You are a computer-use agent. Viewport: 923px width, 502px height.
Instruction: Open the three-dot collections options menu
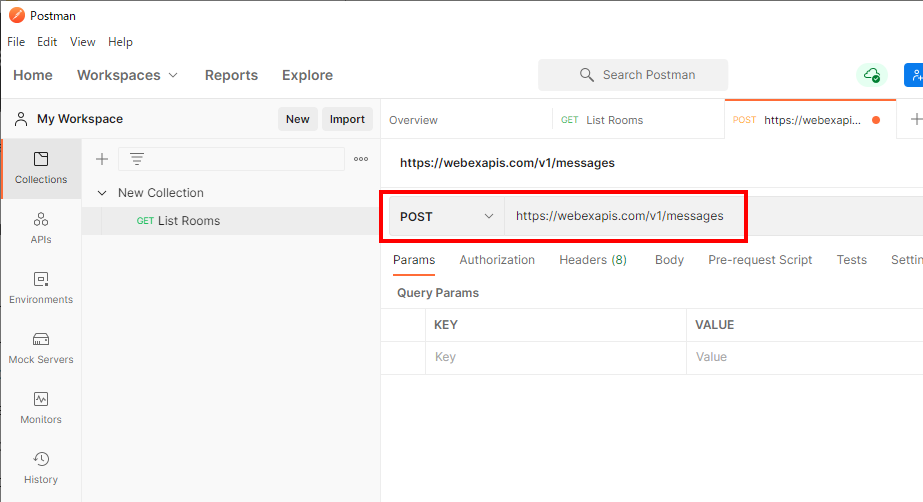tap(361, 159)
